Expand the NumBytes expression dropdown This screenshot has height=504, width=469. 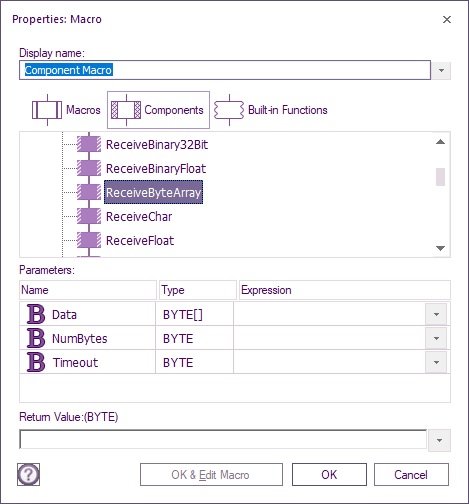[x=436, y=338]
